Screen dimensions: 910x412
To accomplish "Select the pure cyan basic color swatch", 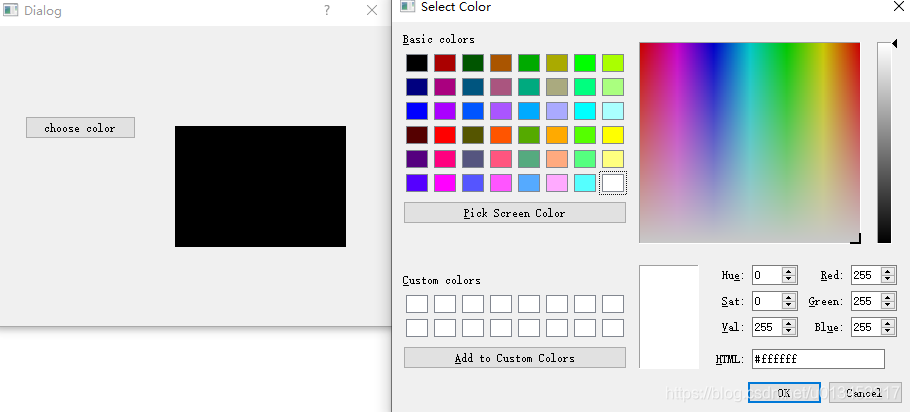I will (585, 111).
